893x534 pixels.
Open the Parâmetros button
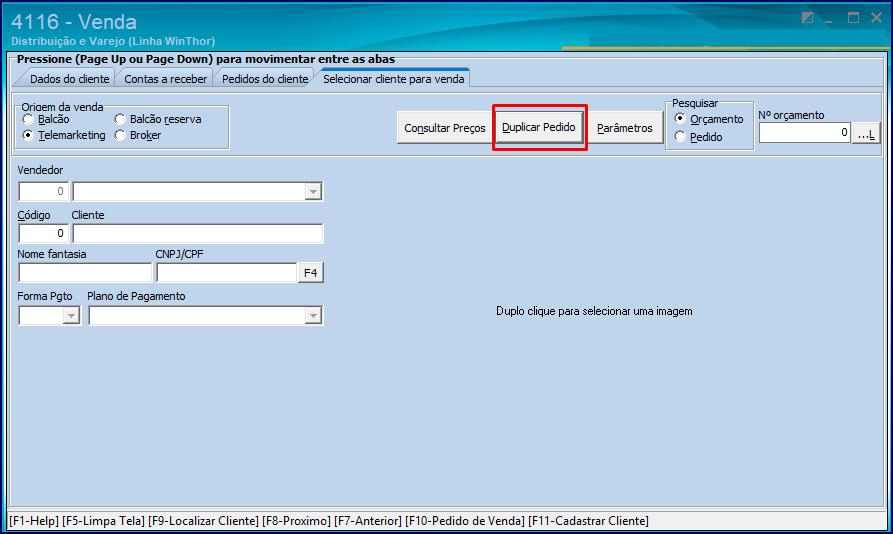pos(625,128)
